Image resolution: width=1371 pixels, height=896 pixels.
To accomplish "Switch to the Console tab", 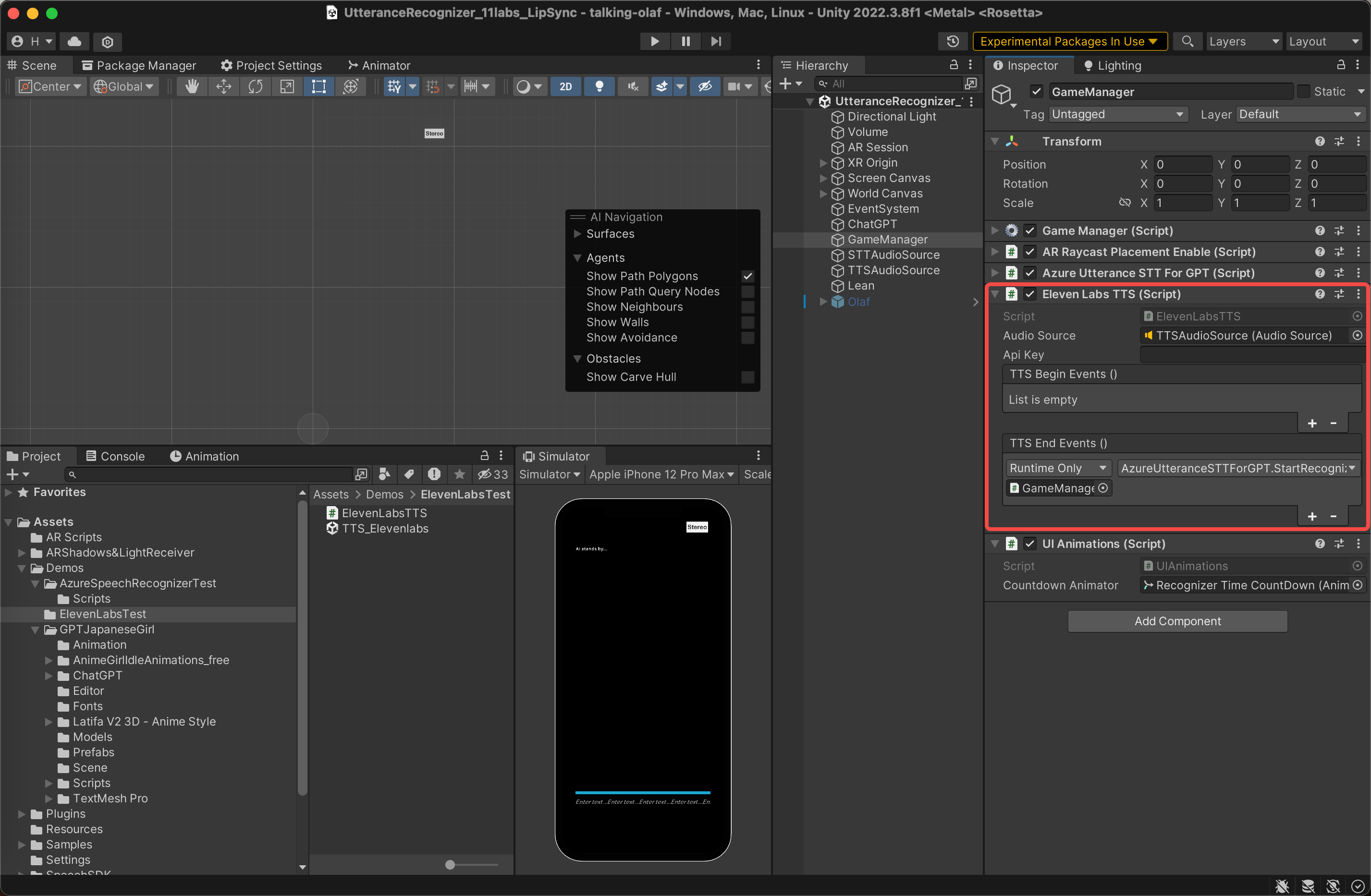I will click(x=116, y=456).
